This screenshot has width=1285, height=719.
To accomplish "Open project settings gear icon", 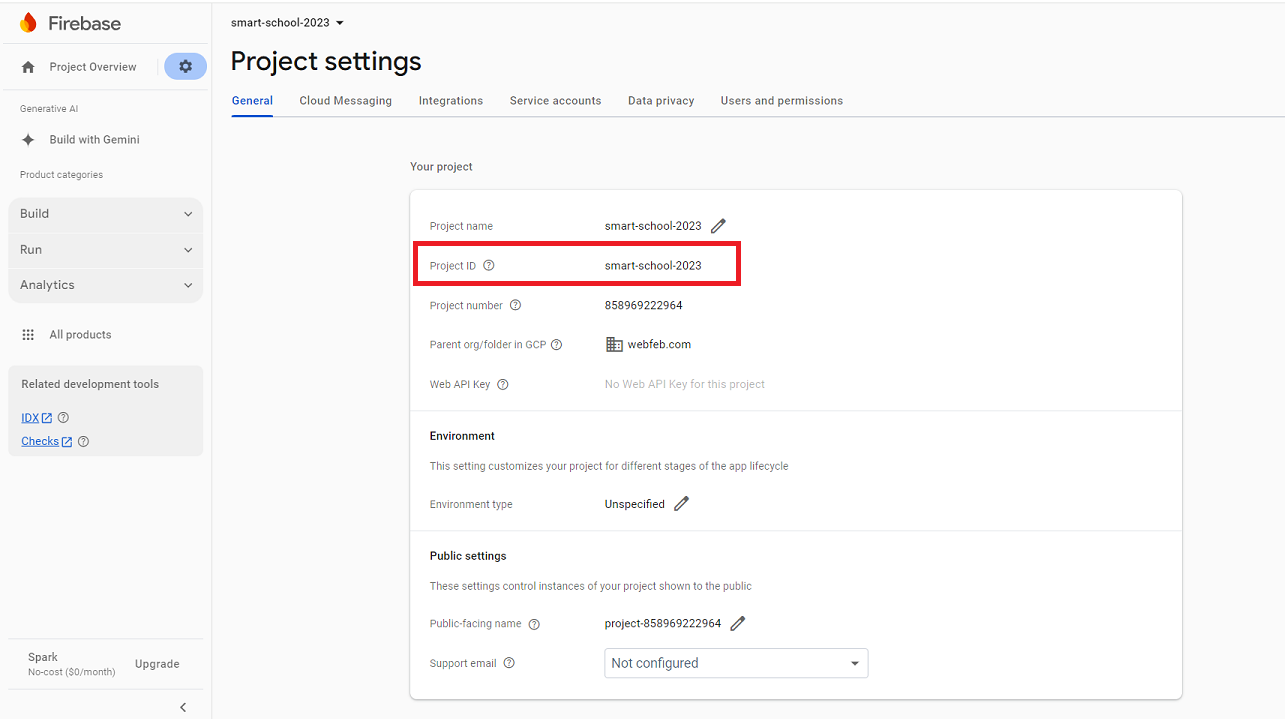I will [185, 67].
